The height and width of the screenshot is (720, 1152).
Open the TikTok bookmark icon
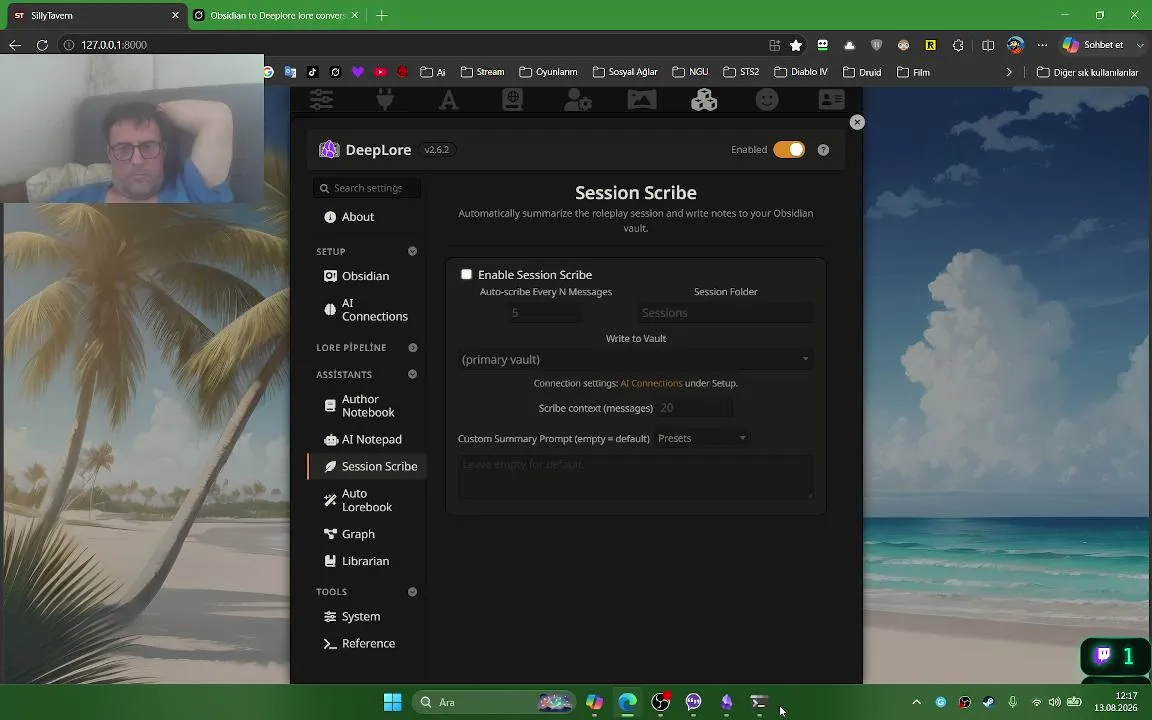313,72
